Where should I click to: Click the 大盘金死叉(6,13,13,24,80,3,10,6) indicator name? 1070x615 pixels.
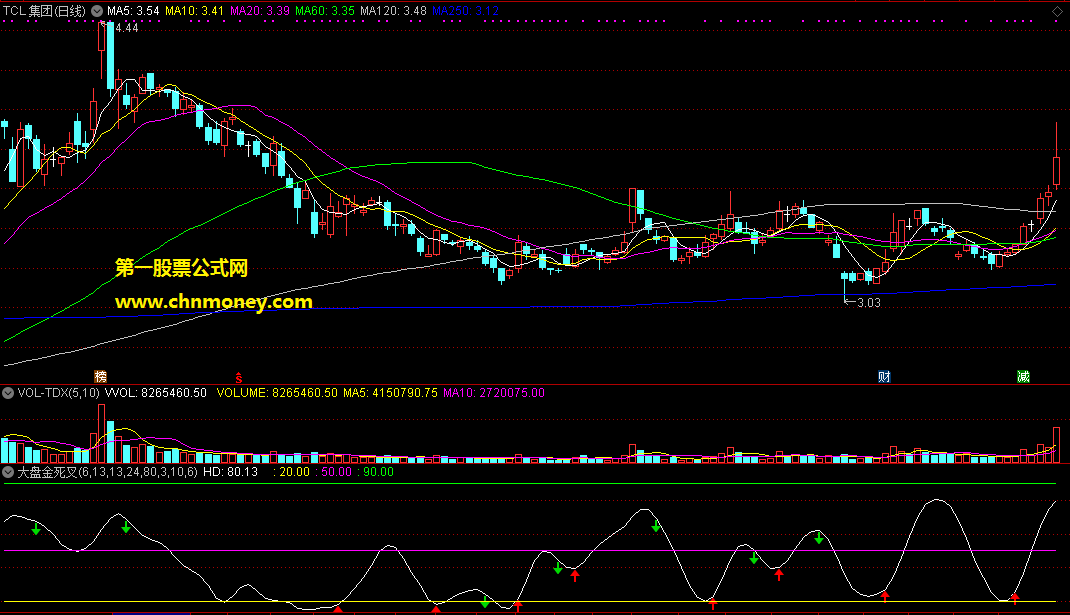107,472
